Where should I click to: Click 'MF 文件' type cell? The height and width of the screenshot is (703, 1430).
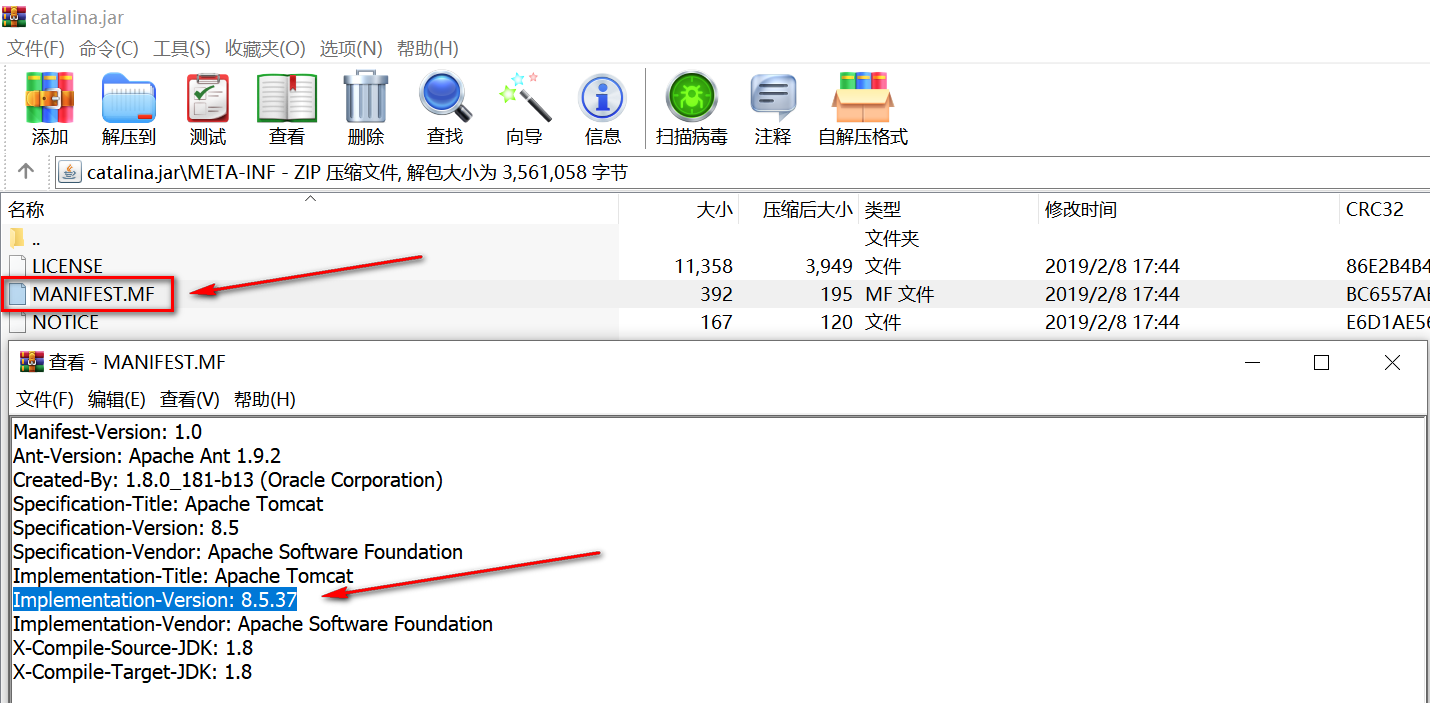click(899, 294)
